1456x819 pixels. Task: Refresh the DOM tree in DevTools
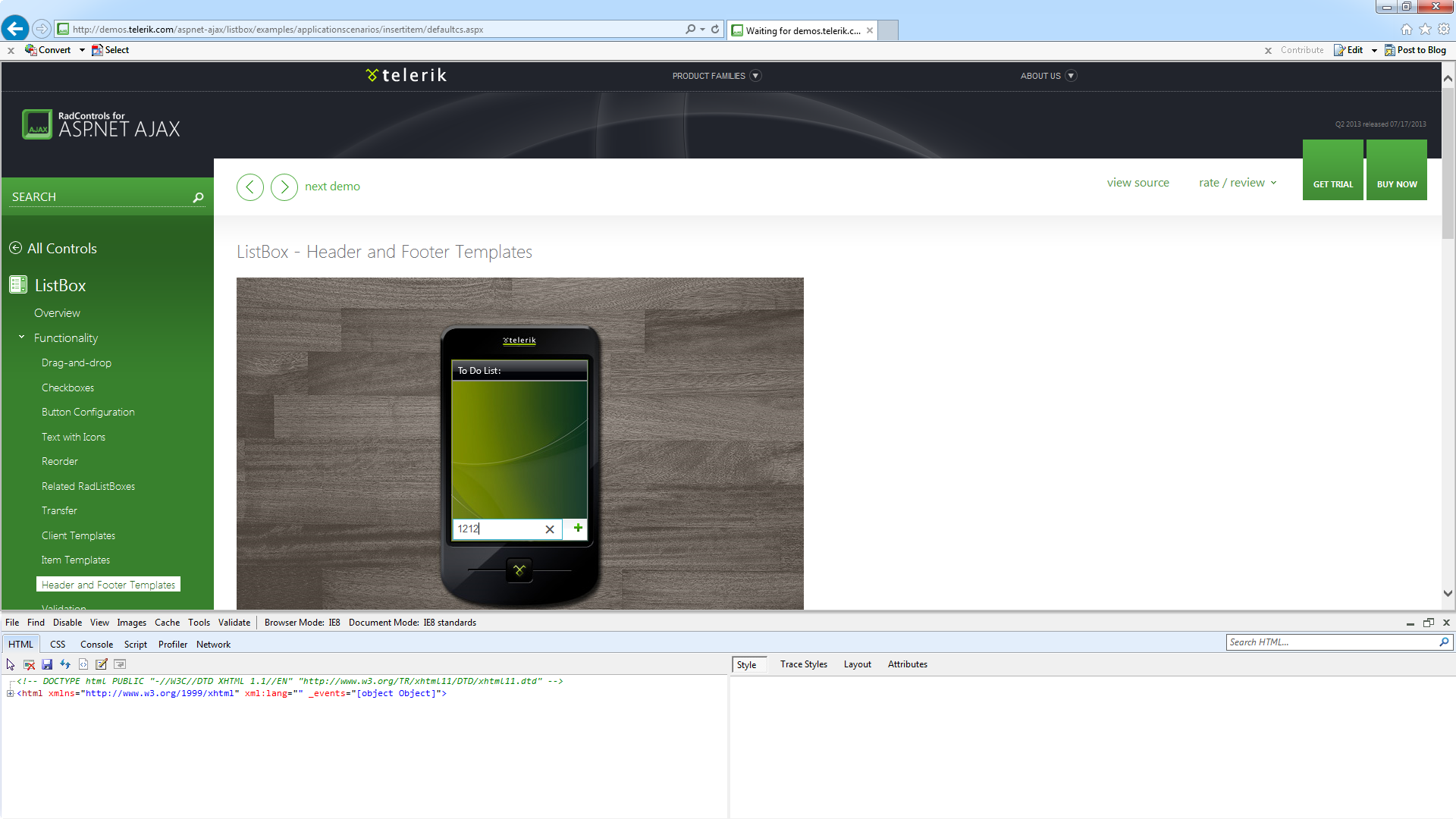pyautogui.click(x=65, y=664)
